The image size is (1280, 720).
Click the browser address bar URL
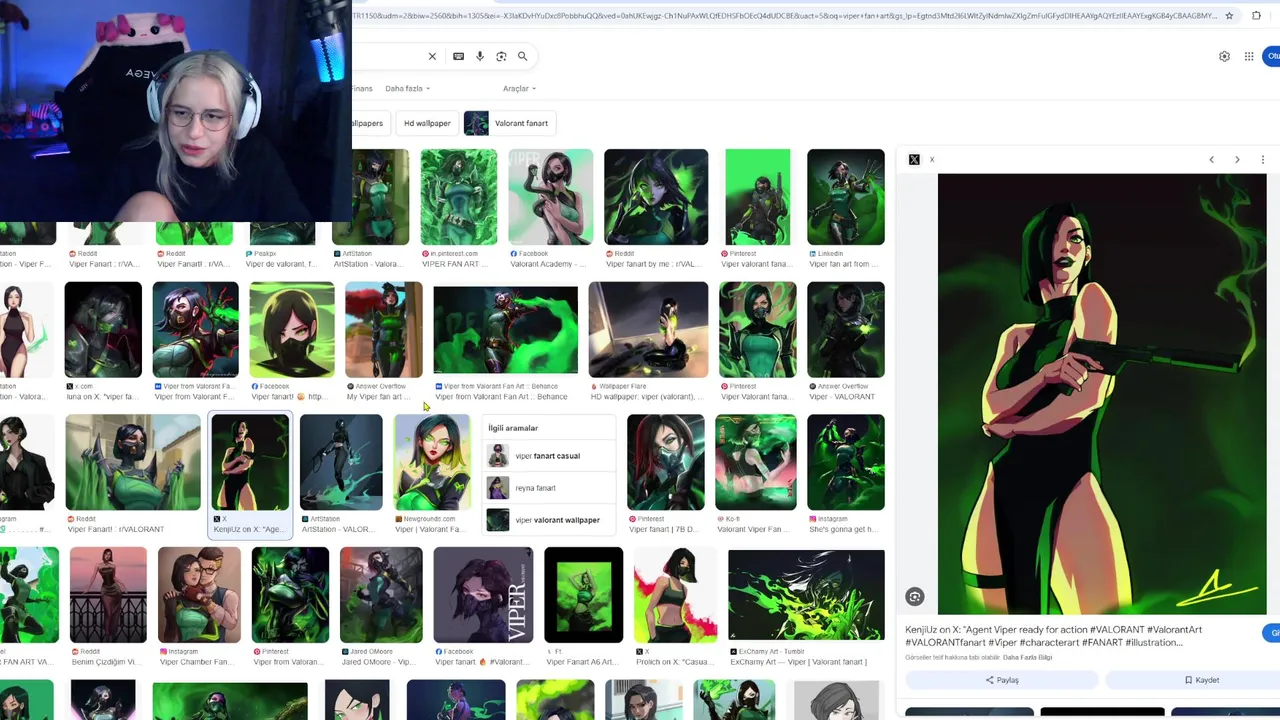point(785,15)
